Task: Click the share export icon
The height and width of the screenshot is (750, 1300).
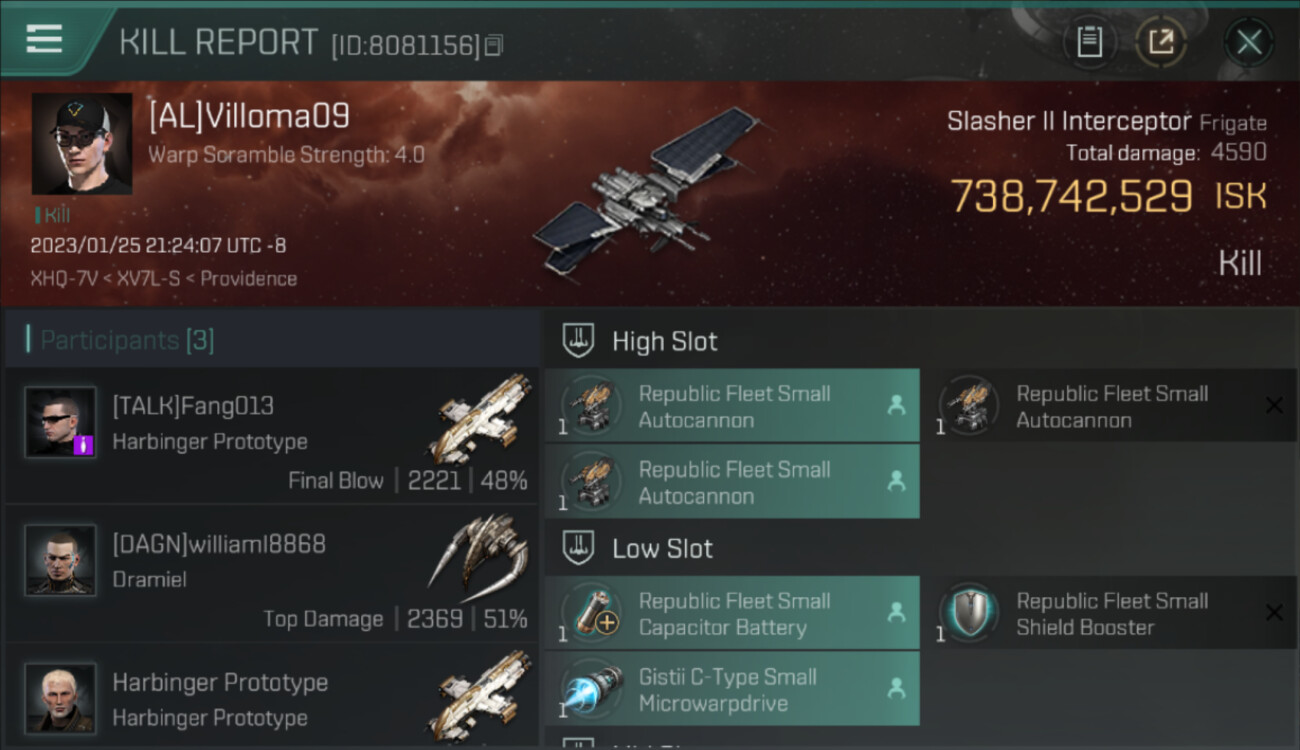Action: (x=1160, y=42)
